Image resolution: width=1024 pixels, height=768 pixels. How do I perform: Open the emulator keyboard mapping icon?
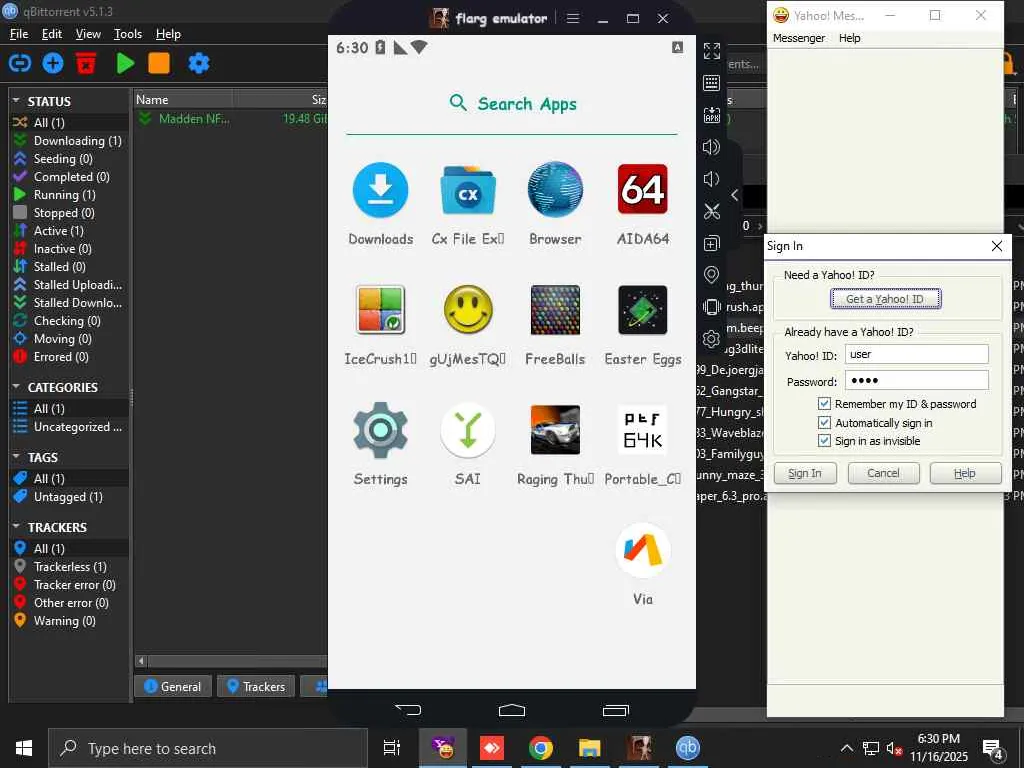[x=712, y=83]
